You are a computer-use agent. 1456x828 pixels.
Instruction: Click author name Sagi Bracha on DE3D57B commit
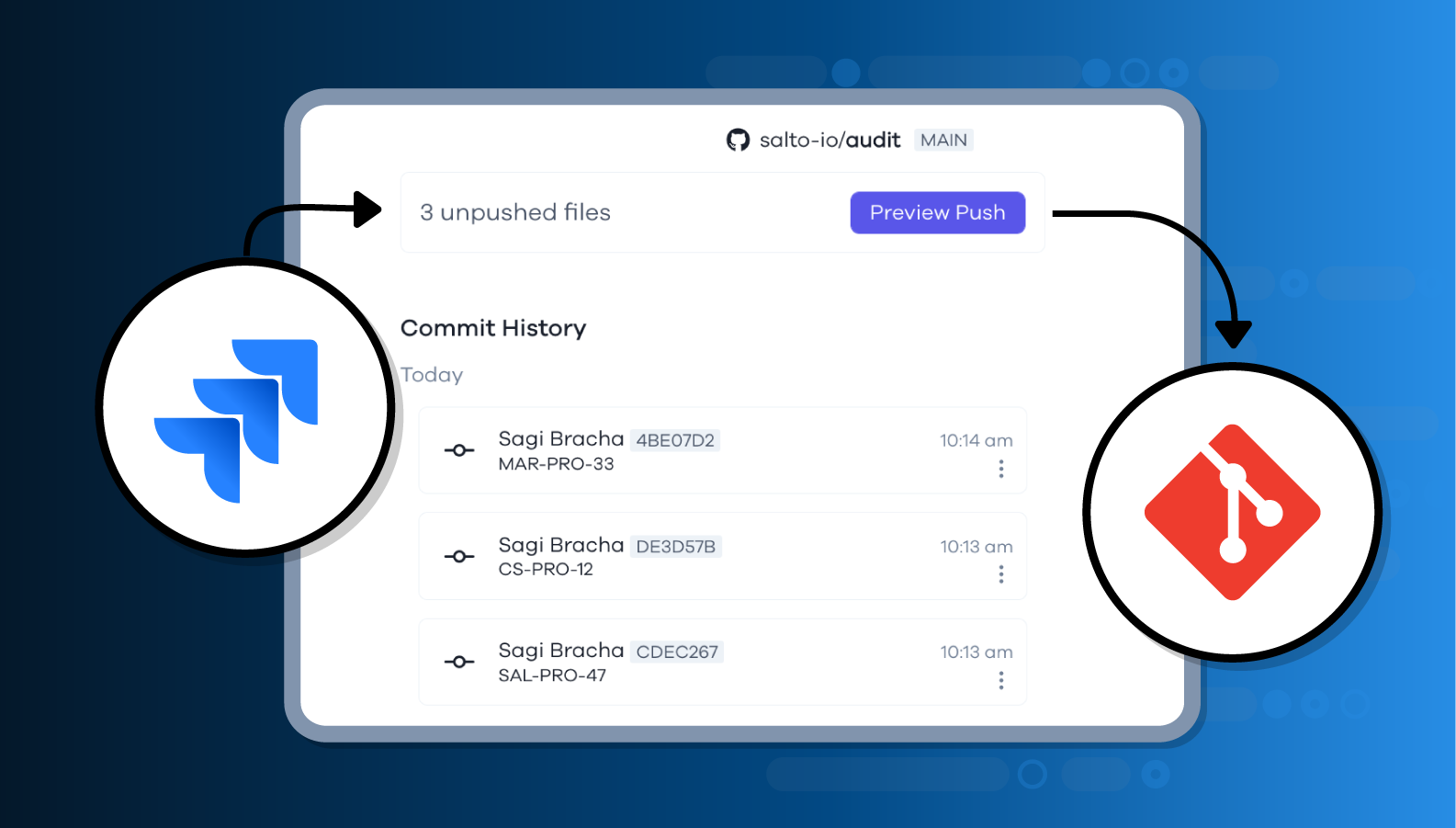tap(561, 545)
